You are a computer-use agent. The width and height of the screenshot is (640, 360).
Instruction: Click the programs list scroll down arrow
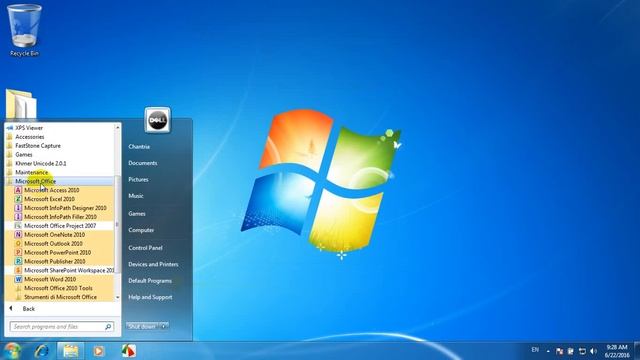coord(118,298)
